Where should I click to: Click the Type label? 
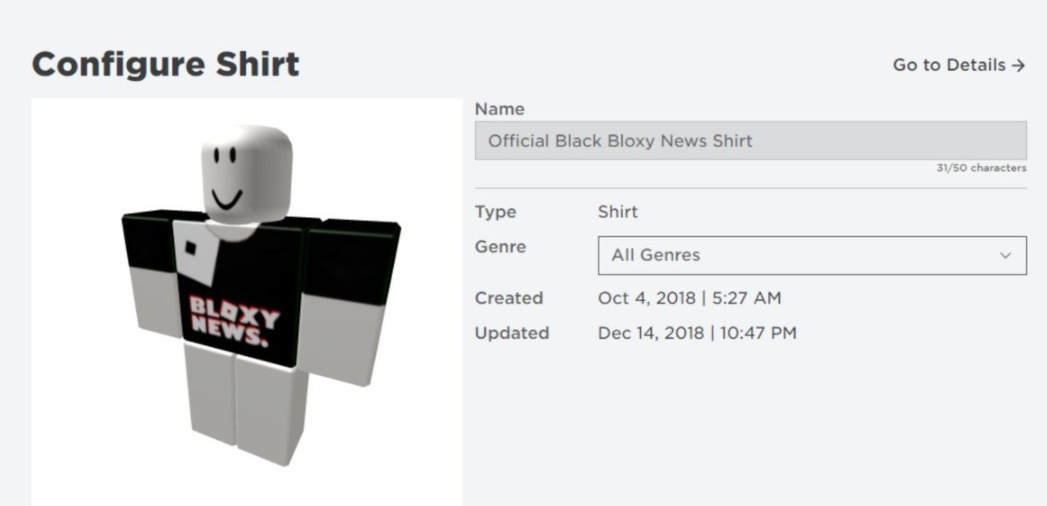495,212
